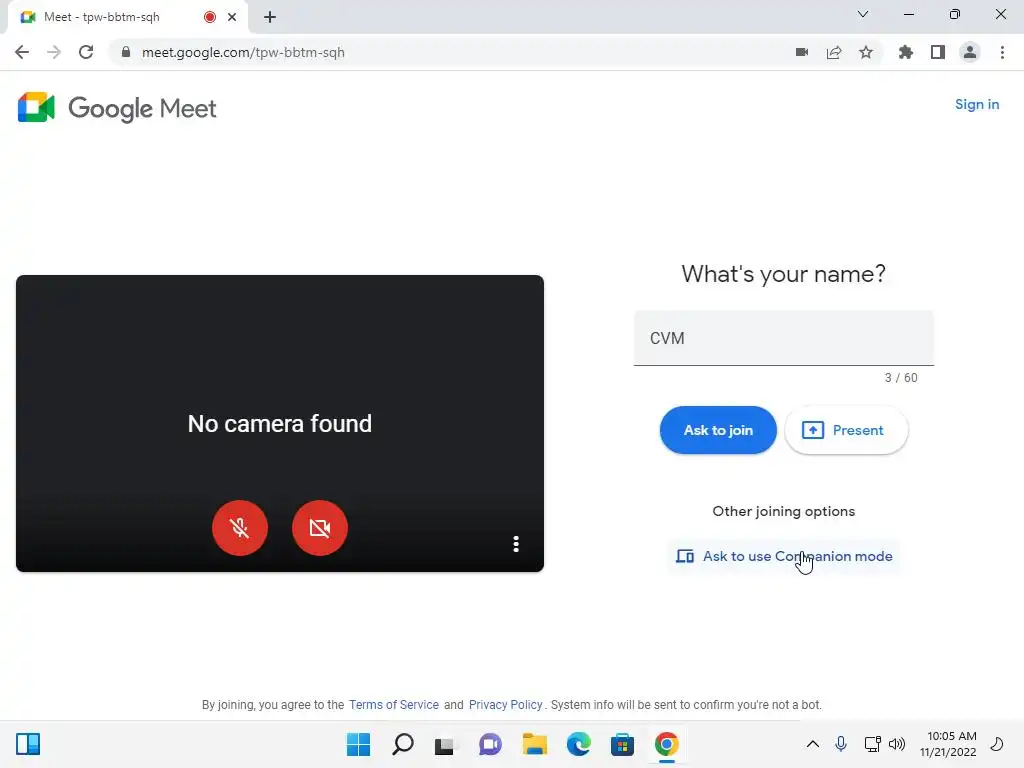This screenshot has width=1024, height=768.
Task: Open network settings from the tray
Action: click(872, 744)
